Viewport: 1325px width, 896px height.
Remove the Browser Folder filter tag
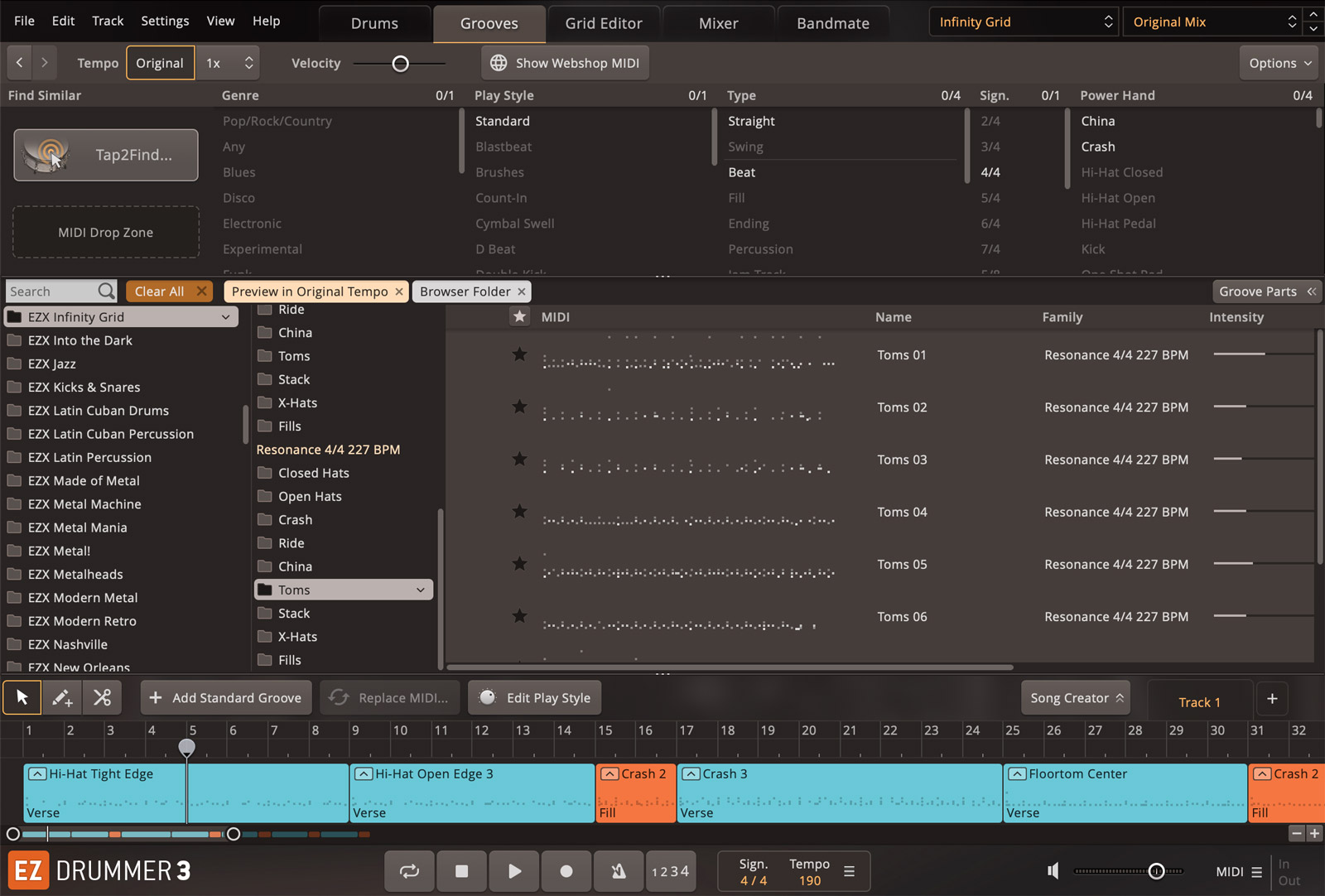[522, 291]
